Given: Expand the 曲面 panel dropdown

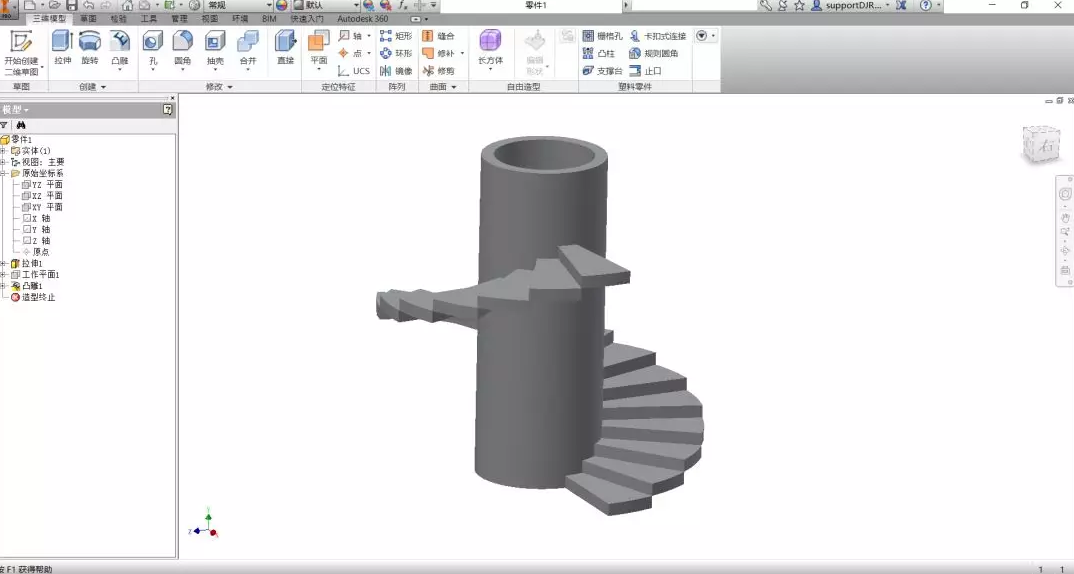Looking at the screenshot, I should 443,87.
